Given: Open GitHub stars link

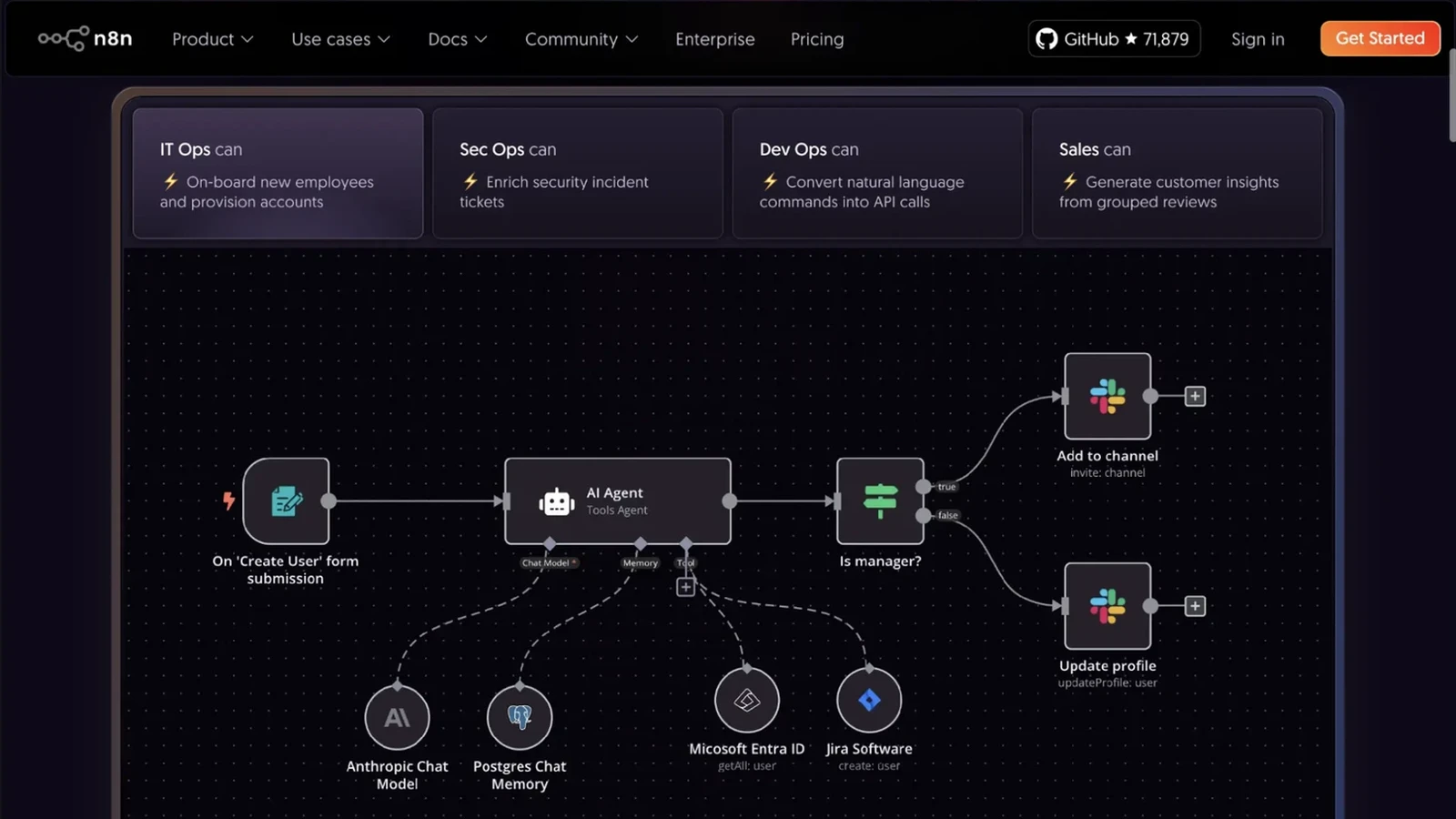Looking at the screenshot, I should (x=1114, y=39).
